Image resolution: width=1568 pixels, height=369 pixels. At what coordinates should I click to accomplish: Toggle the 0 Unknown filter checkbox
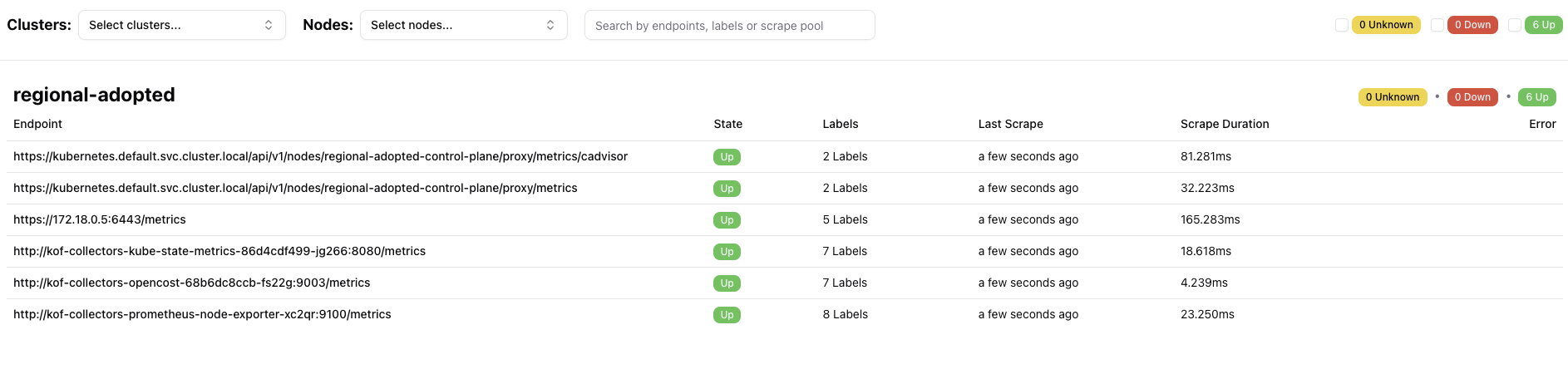[1342, 25]
